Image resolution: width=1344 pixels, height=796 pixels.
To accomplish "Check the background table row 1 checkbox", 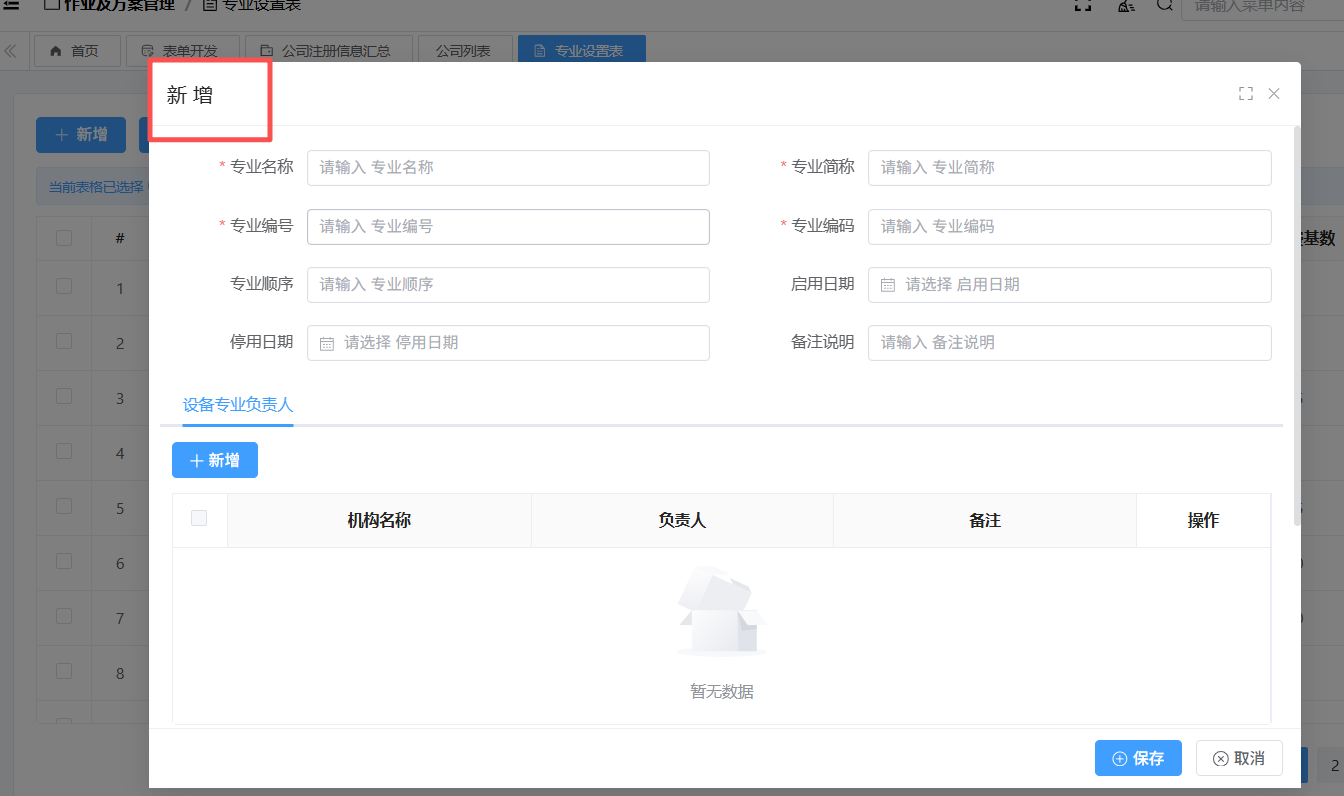I will click(x=64, y=286).
